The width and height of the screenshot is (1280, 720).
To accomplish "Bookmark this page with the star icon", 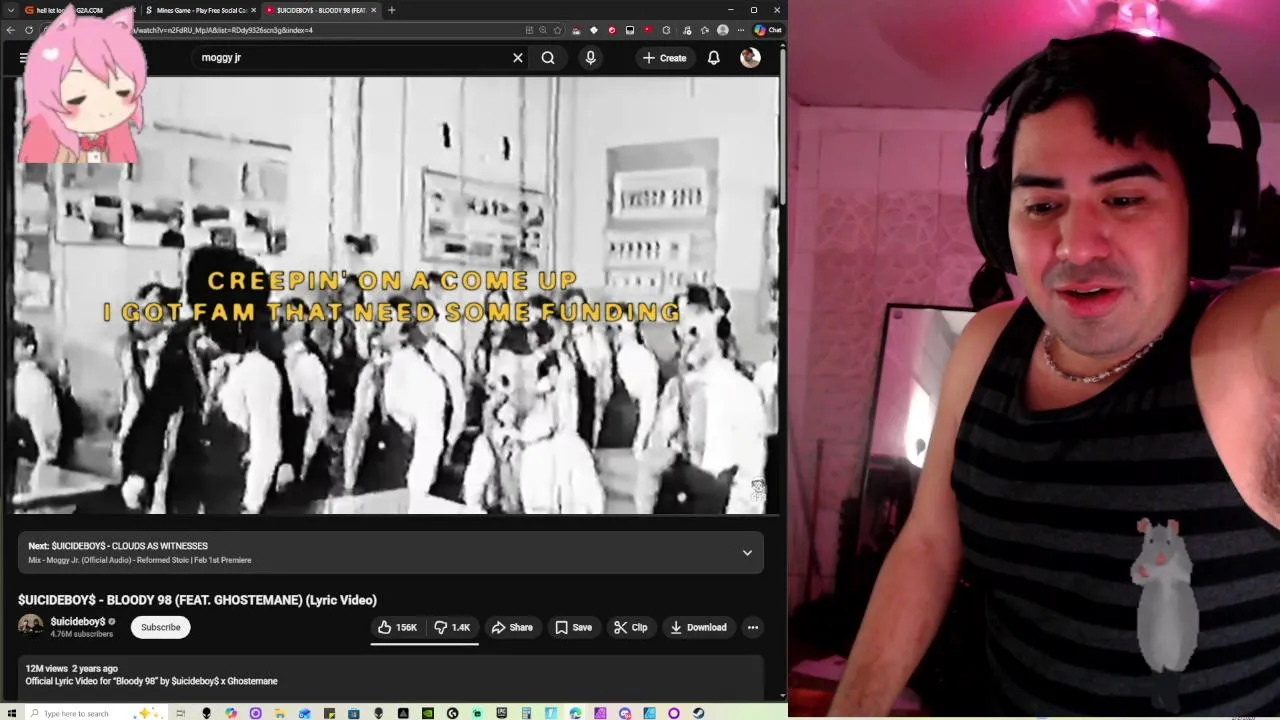I will pos(557,30).
